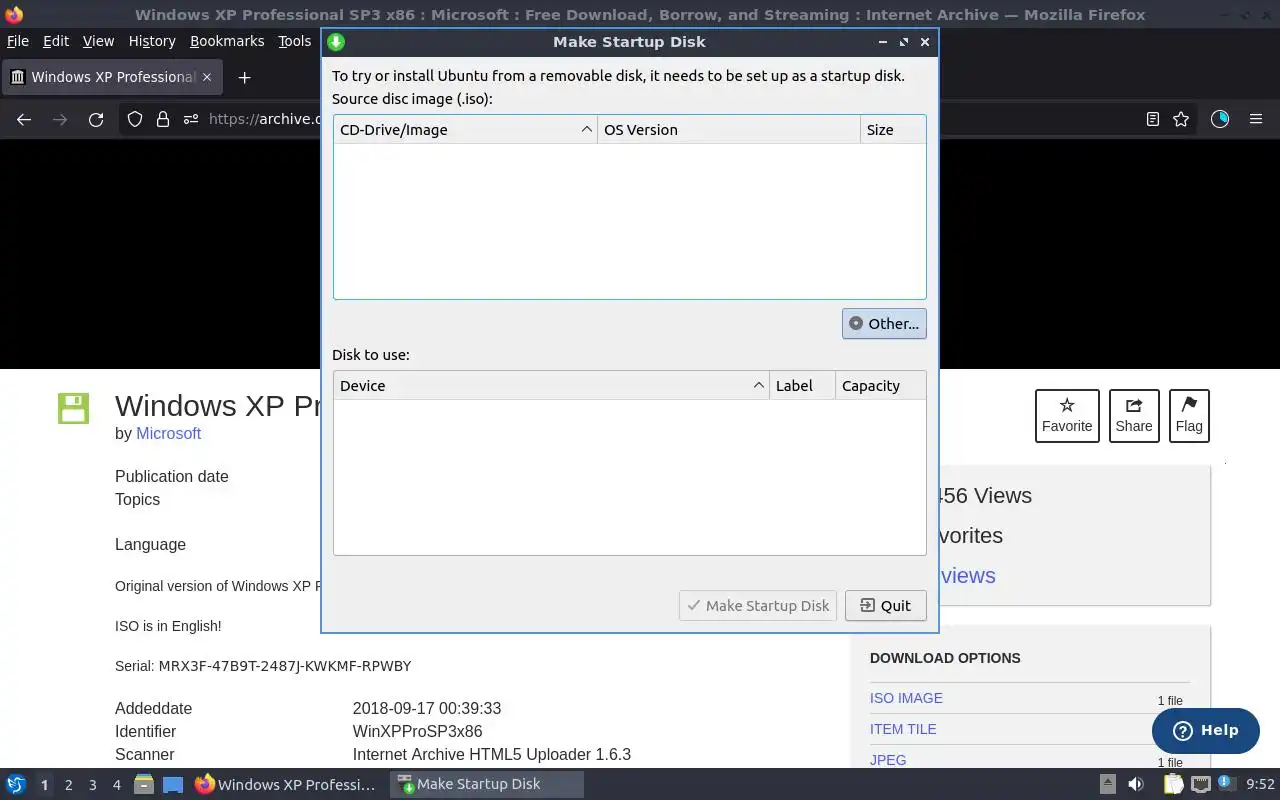Click the Reviews link in stats box
The image size is (1280, 800).
pyautogui.click(x=968, y=575)
